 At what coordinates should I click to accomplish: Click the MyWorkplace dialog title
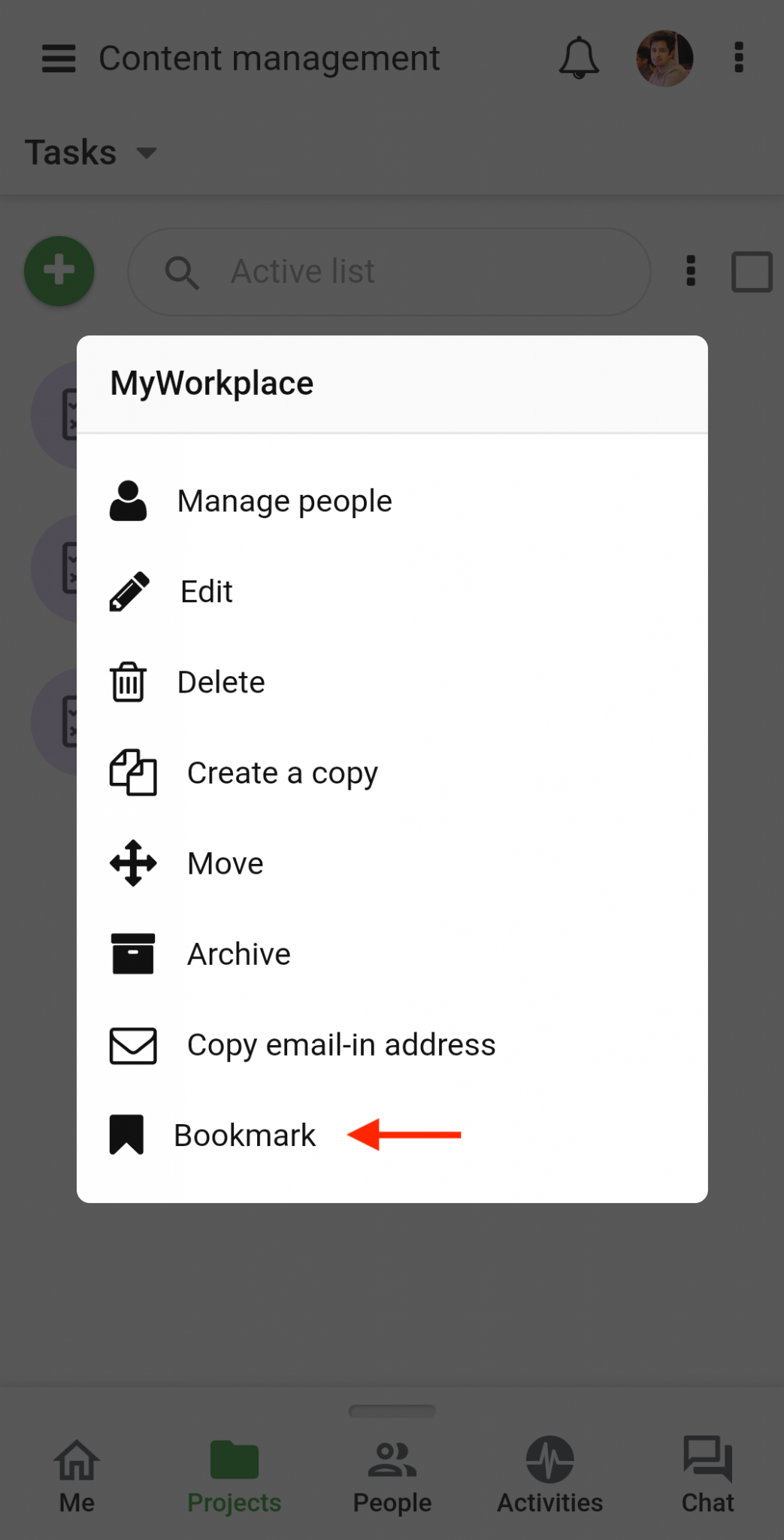pyautogui.click(x=212, y=383)
